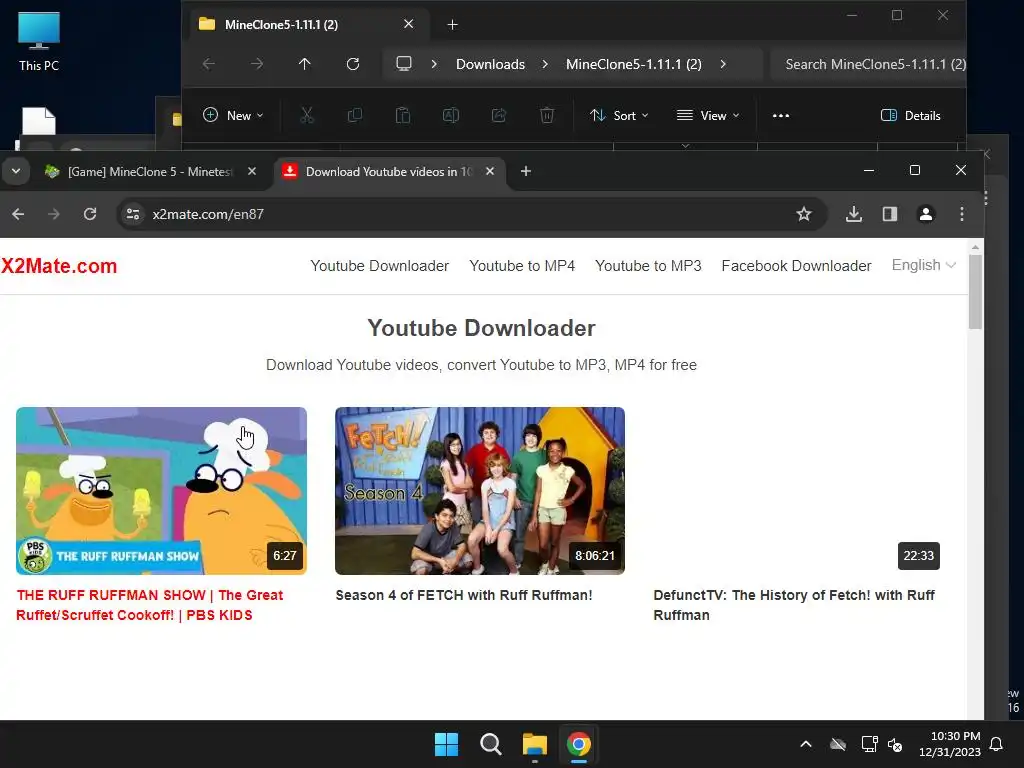
Task: Click the Search MineClone5-1.11.1 (2) box
Action: point(869,64)
